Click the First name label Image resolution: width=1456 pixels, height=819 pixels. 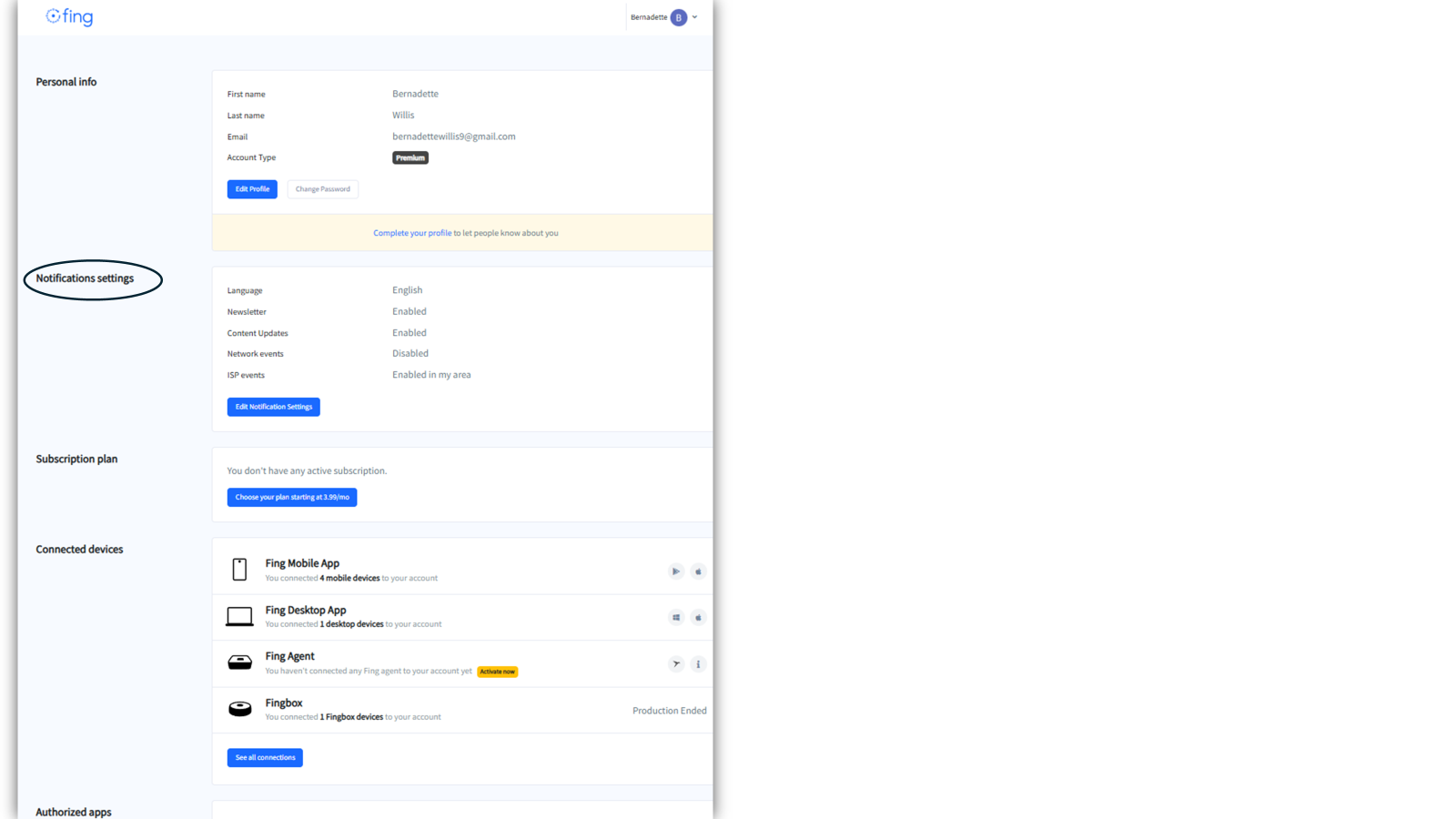click(246, 95)
